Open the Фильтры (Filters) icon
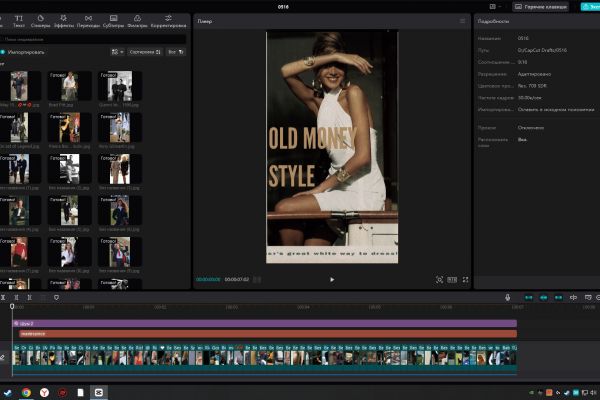600x400 pixels. [x=138, y=21]
